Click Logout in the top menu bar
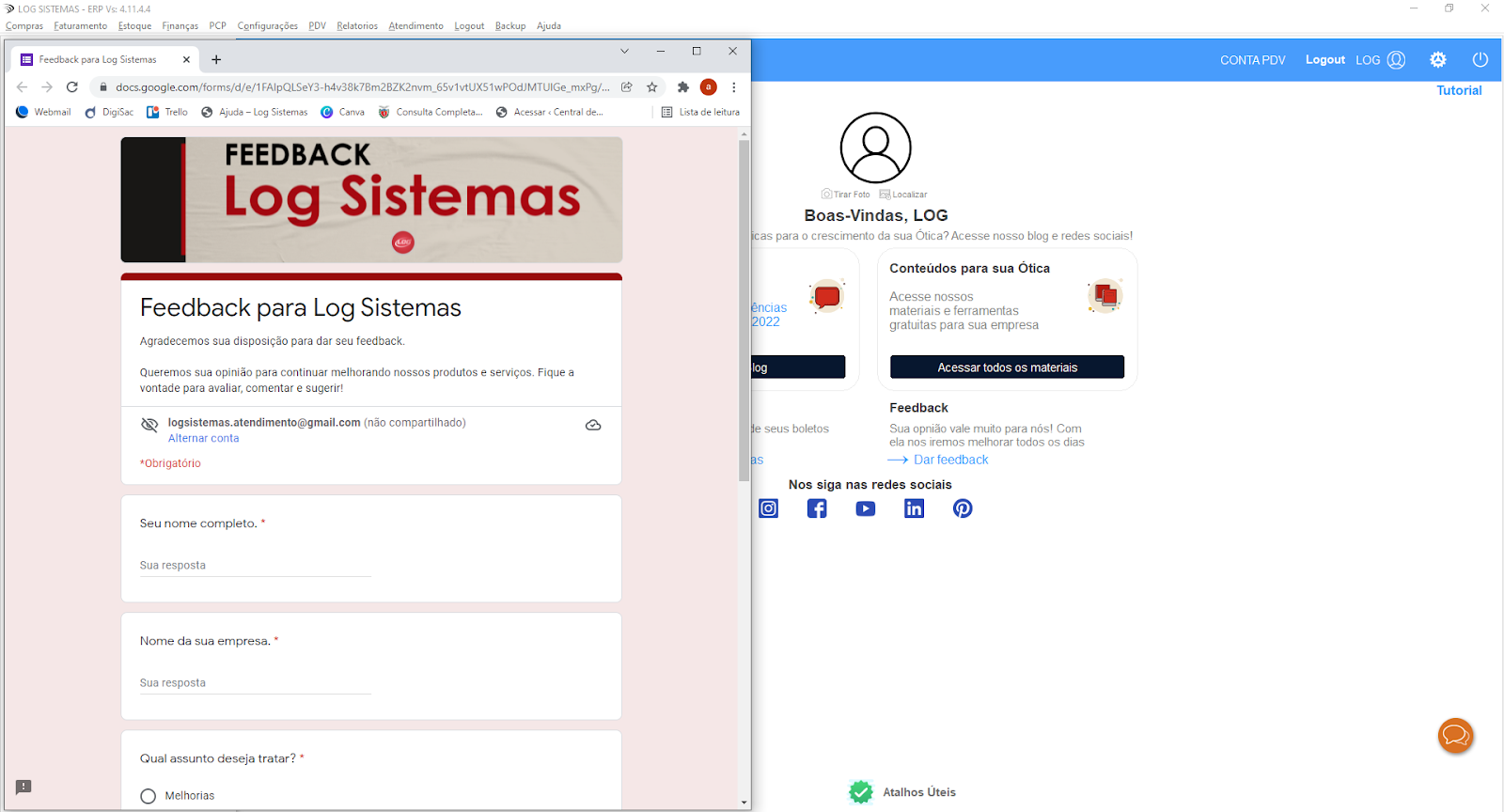The height and width of the screenshot is (812, 1504). point(469,26)
